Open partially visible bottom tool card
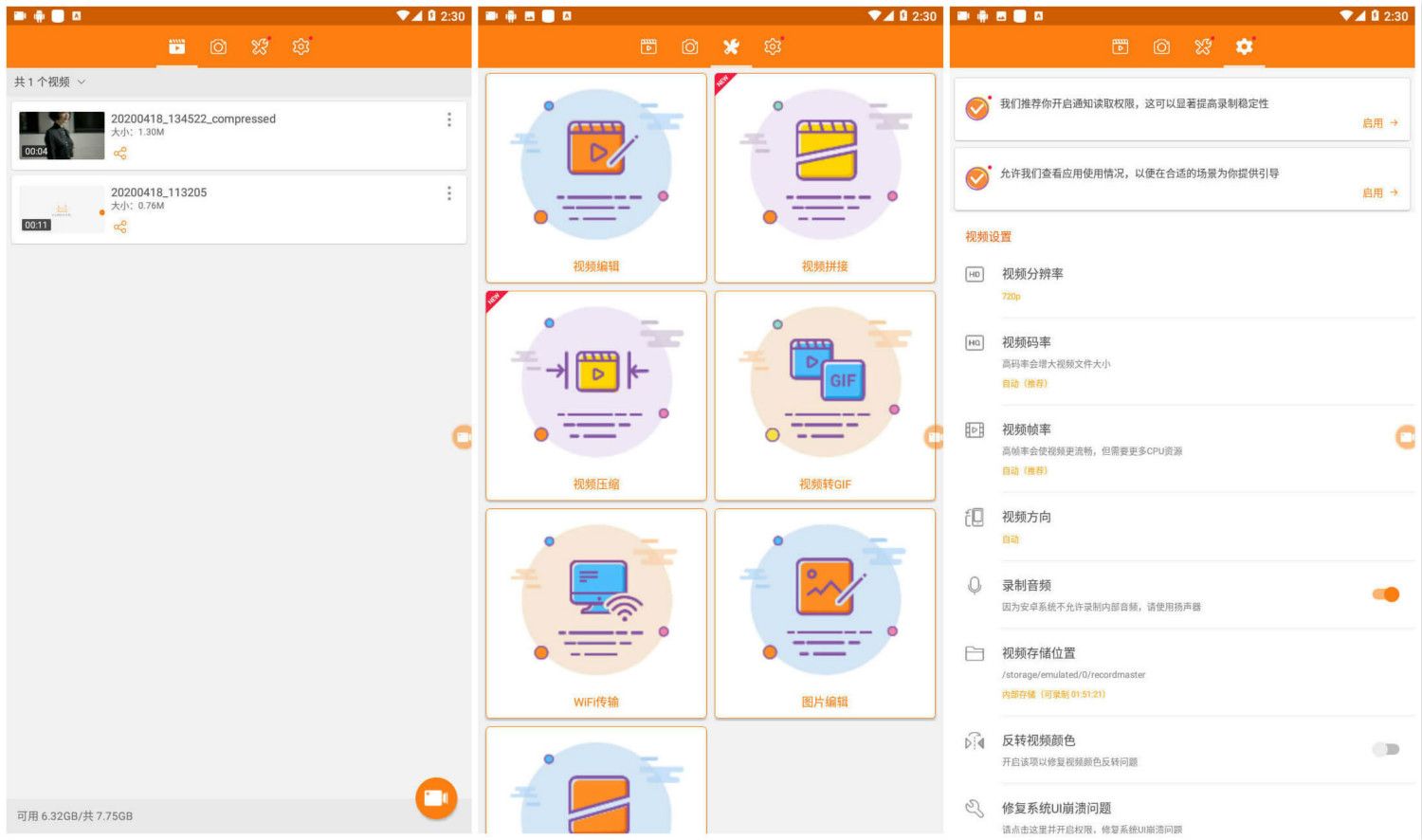This screenshot has width=1422, height=840. coord(596,781)
